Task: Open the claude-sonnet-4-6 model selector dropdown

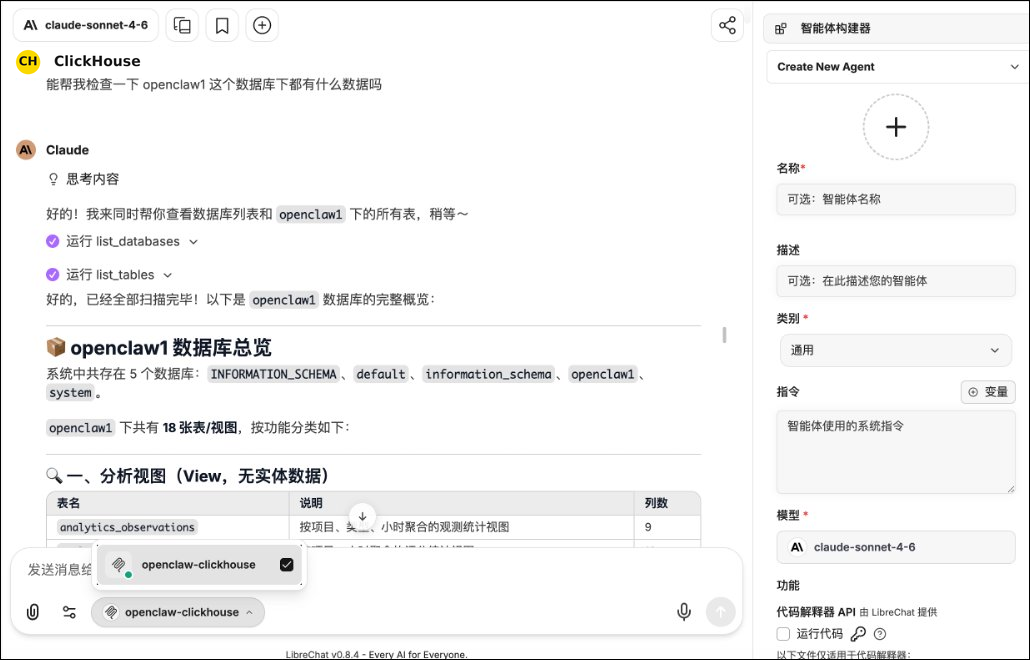Action: coord(86,25)
